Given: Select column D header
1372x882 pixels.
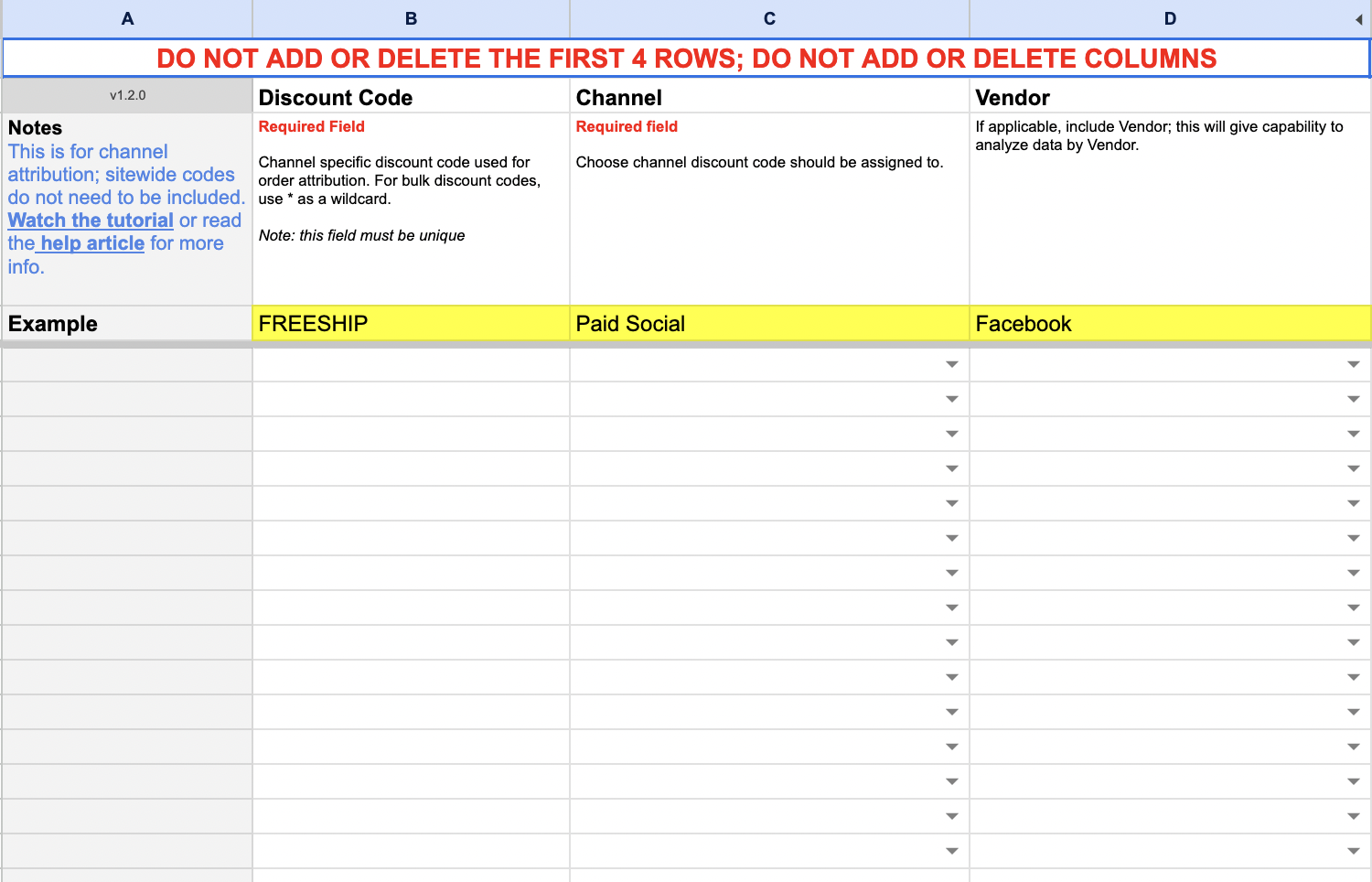Looking at the screenshot, I should point(1169,18).
